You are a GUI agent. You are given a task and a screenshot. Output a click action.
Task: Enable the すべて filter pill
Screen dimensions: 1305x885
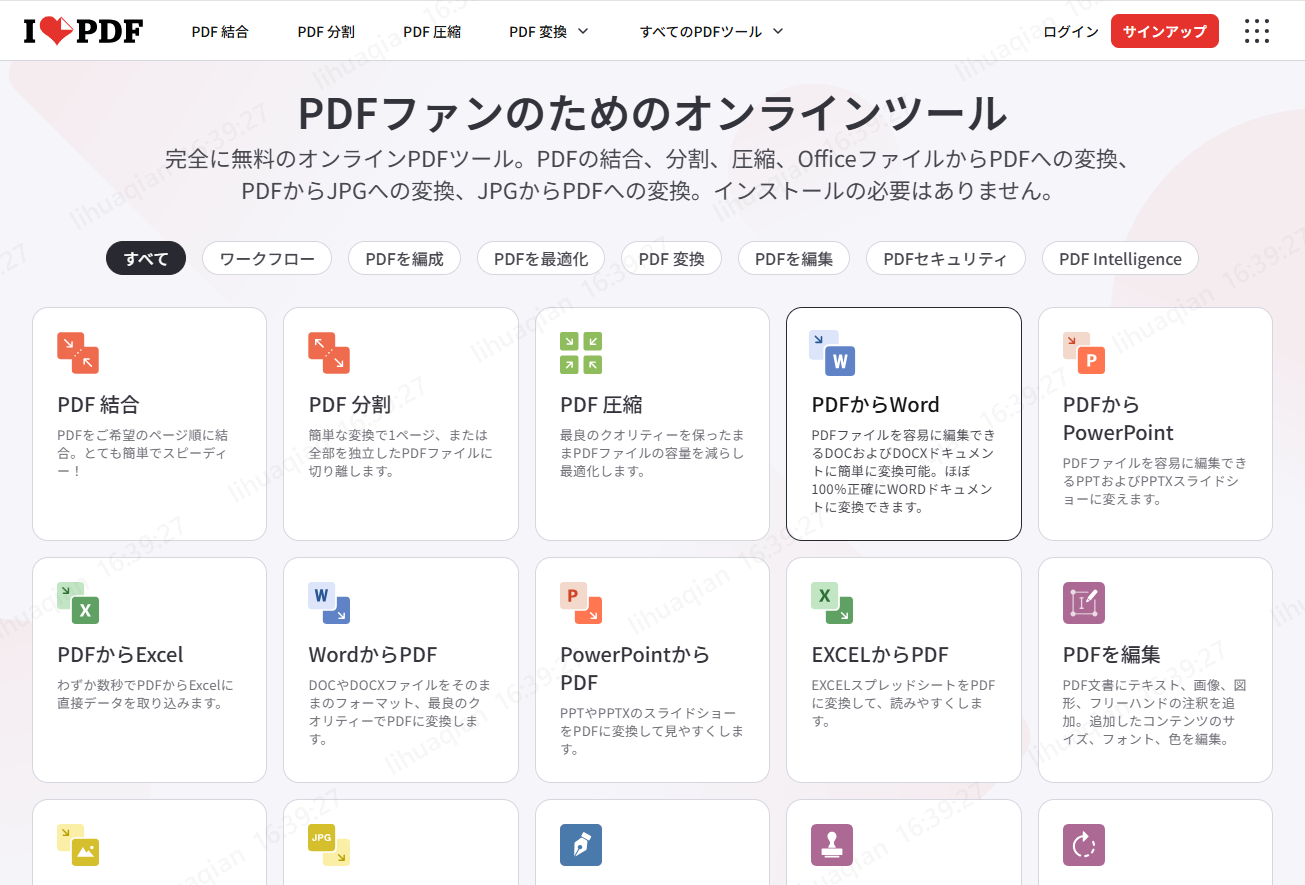pos(145,258)
